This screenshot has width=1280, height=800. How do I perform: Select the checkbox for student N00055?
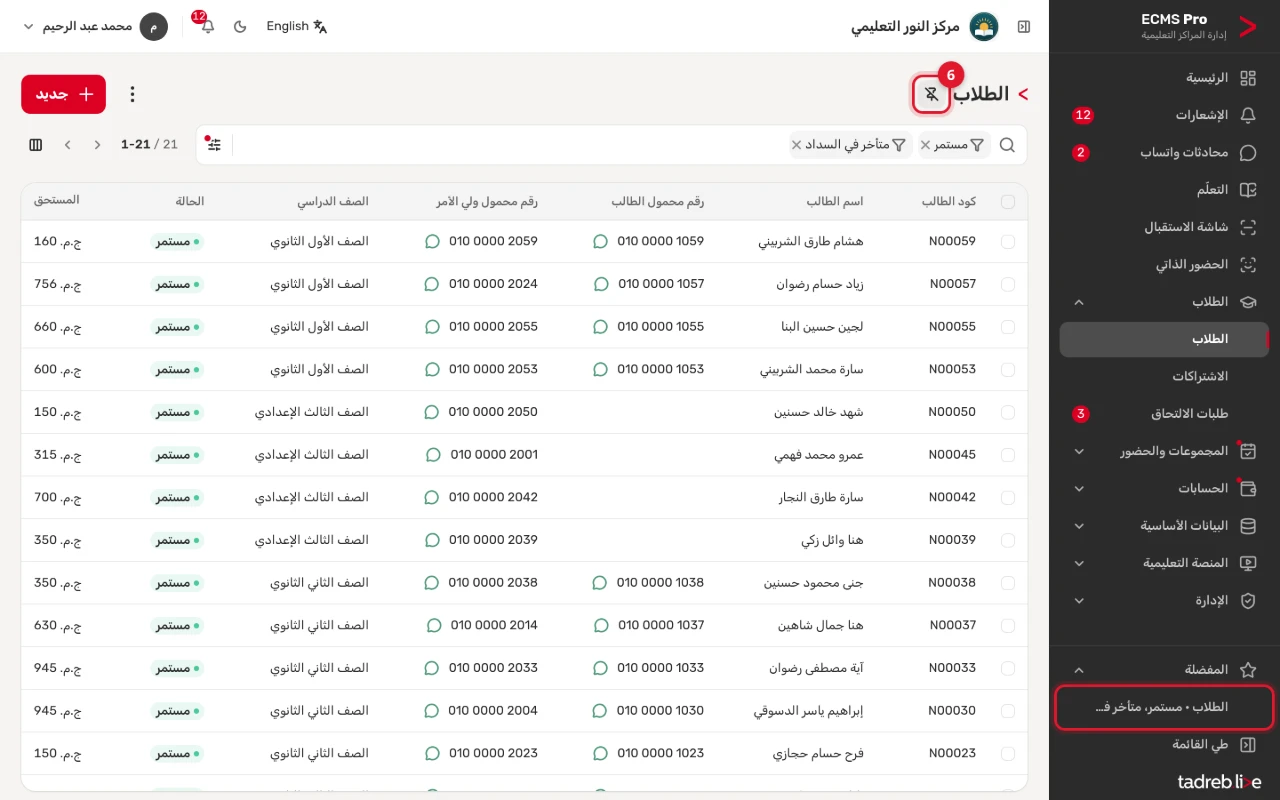(x=1007, y=327)
